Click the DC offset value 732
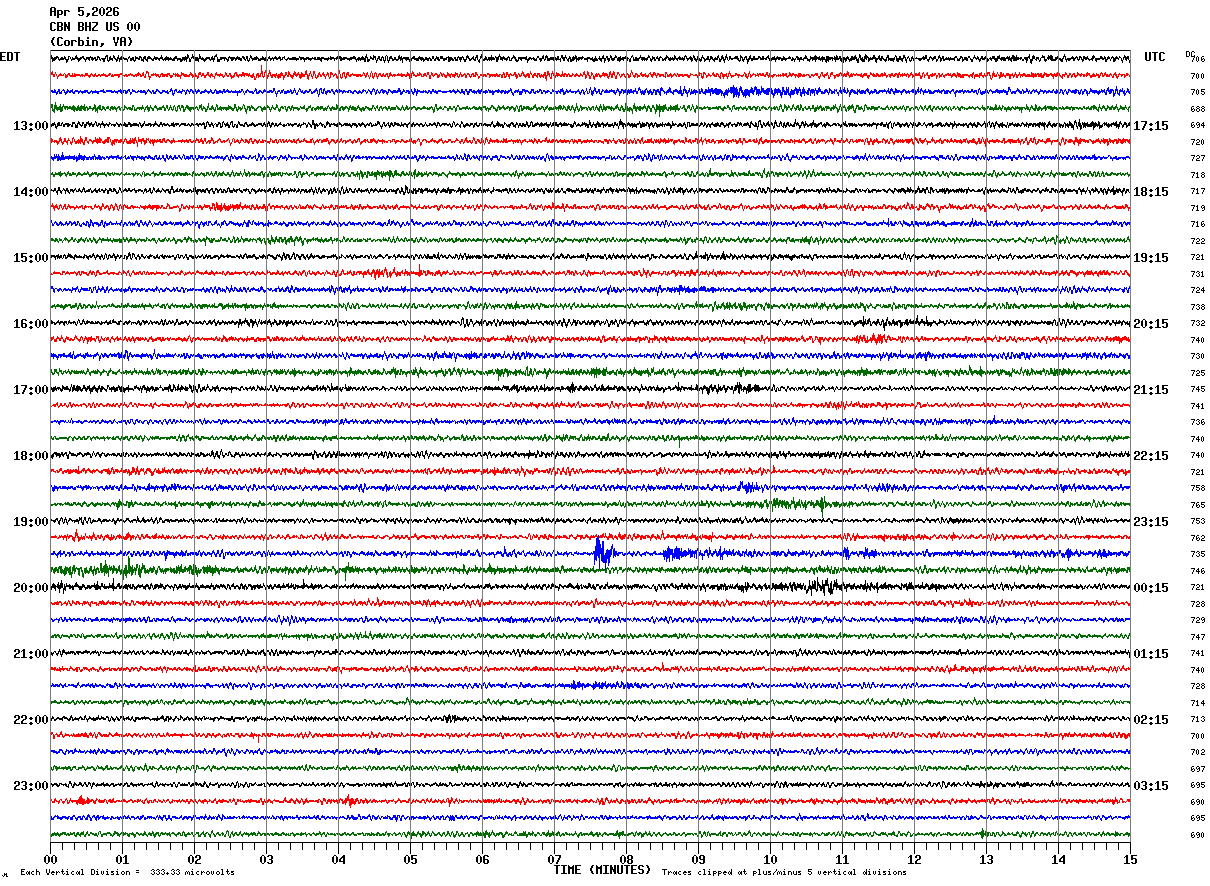Viewport: 1210px width, 886px height. (1197, 324)
